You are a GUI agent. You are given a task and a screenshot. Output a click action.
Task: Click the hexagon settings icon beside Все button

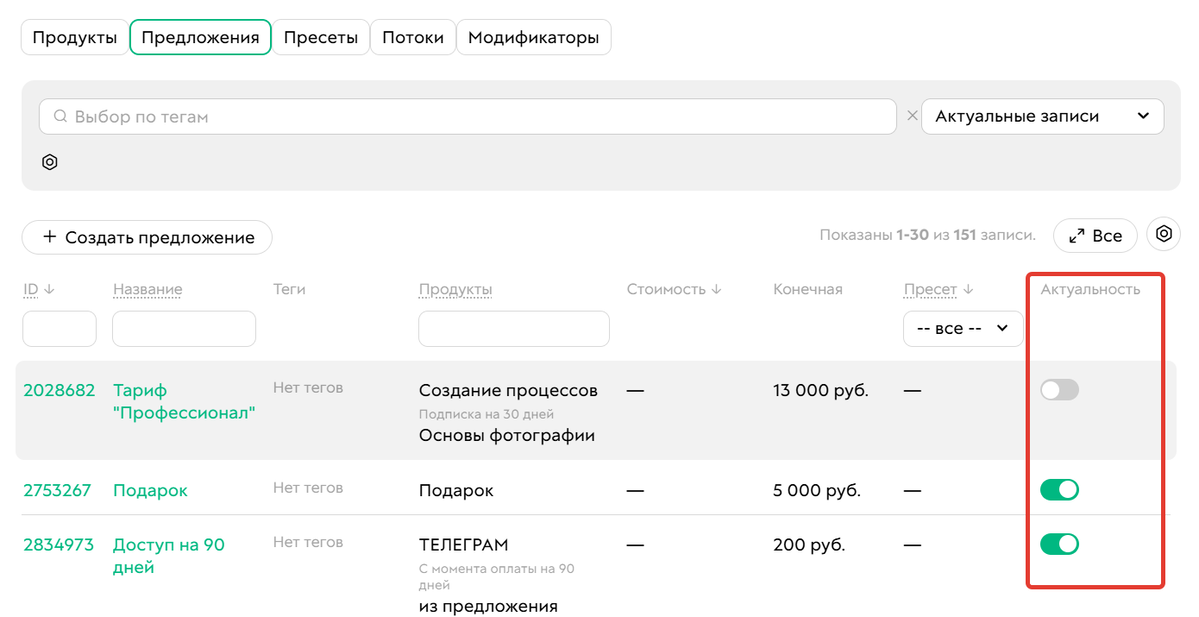click(1163, 235)
